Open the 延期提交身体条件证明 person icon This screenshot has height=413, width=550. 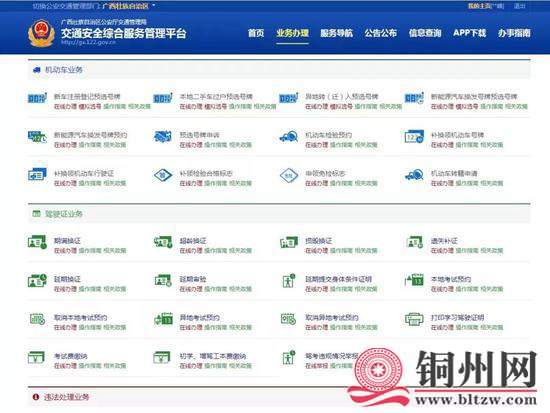click(x=289, y=281)
